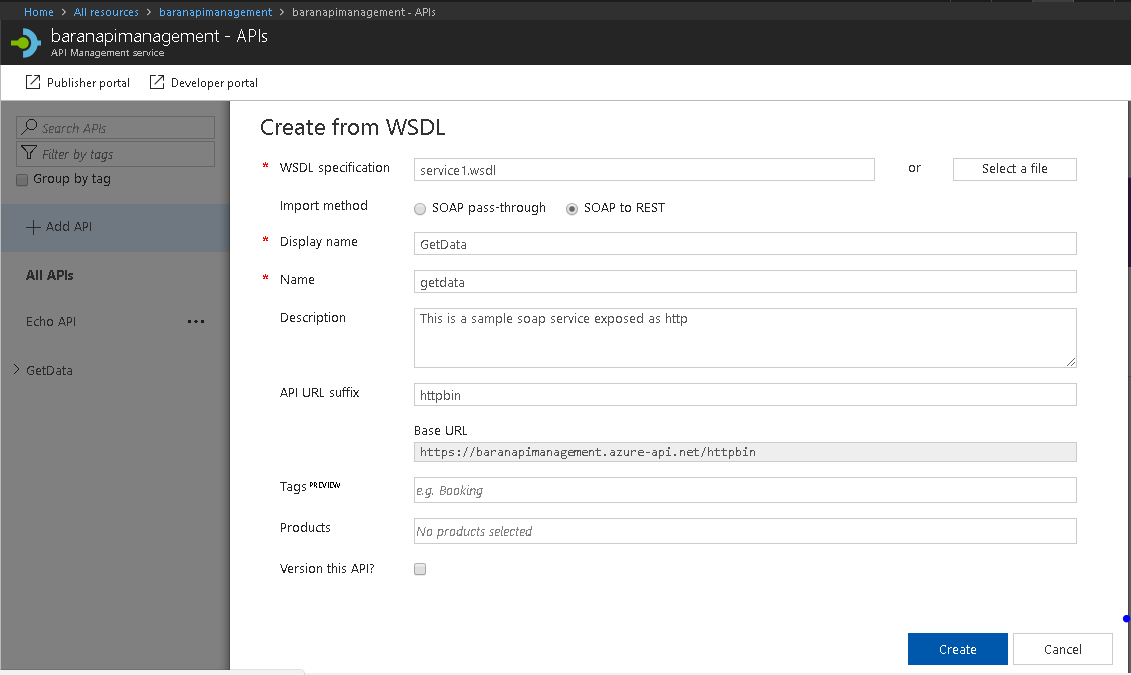
Task: Click the Select a file button
Action: [x=1014, y=169]
